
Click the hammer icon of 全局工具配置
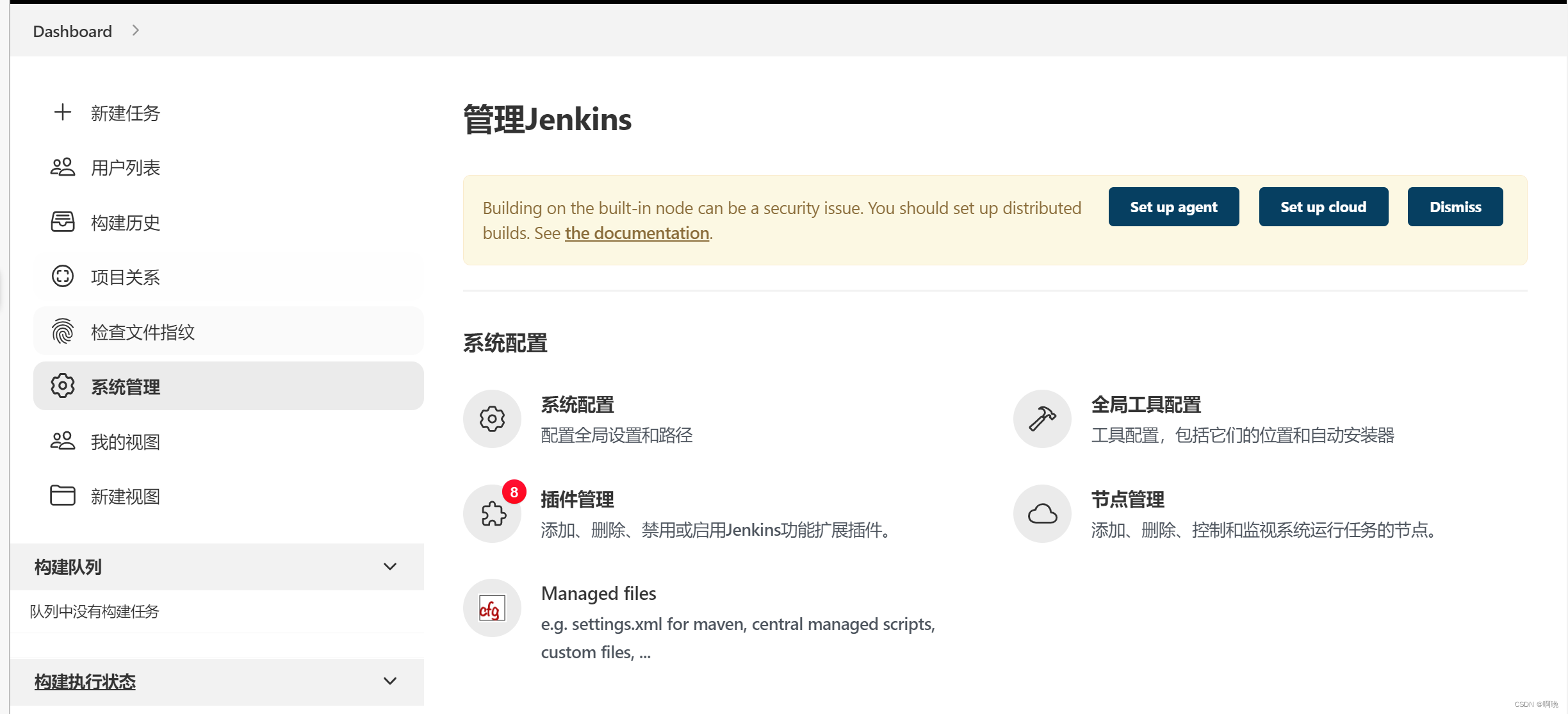point(1042,419)
